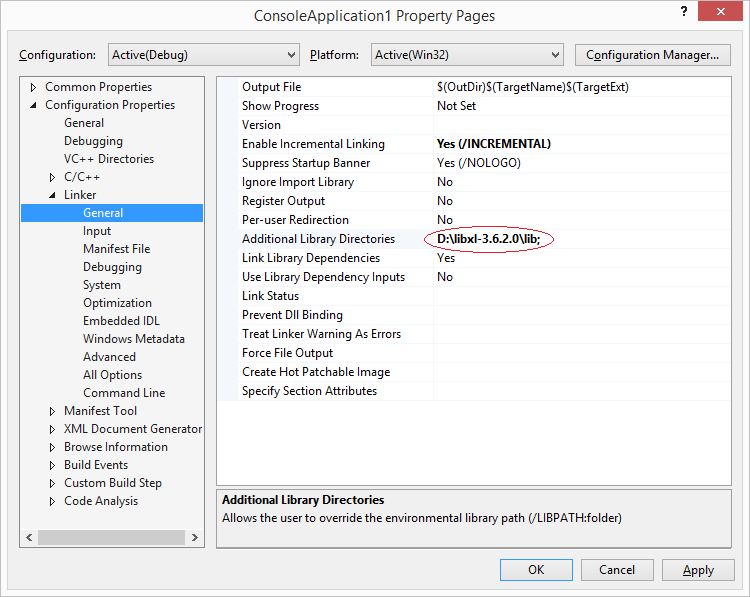Expand the Custom Build Step node arrow

point(52,484)
